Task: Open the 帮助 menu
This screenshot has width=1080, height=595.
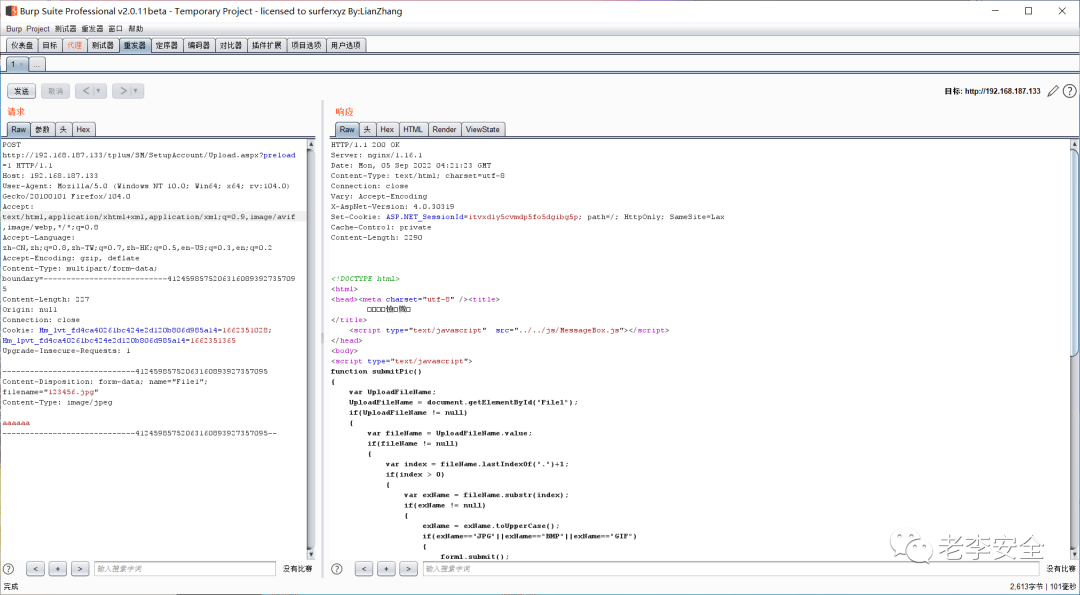Action: [136, 29]
